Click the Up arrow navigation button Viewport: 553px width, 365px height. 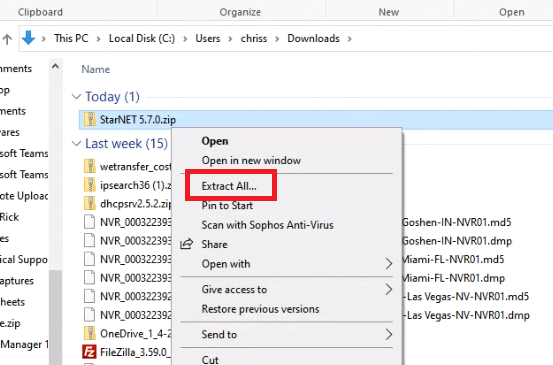[x=7, y=39]
